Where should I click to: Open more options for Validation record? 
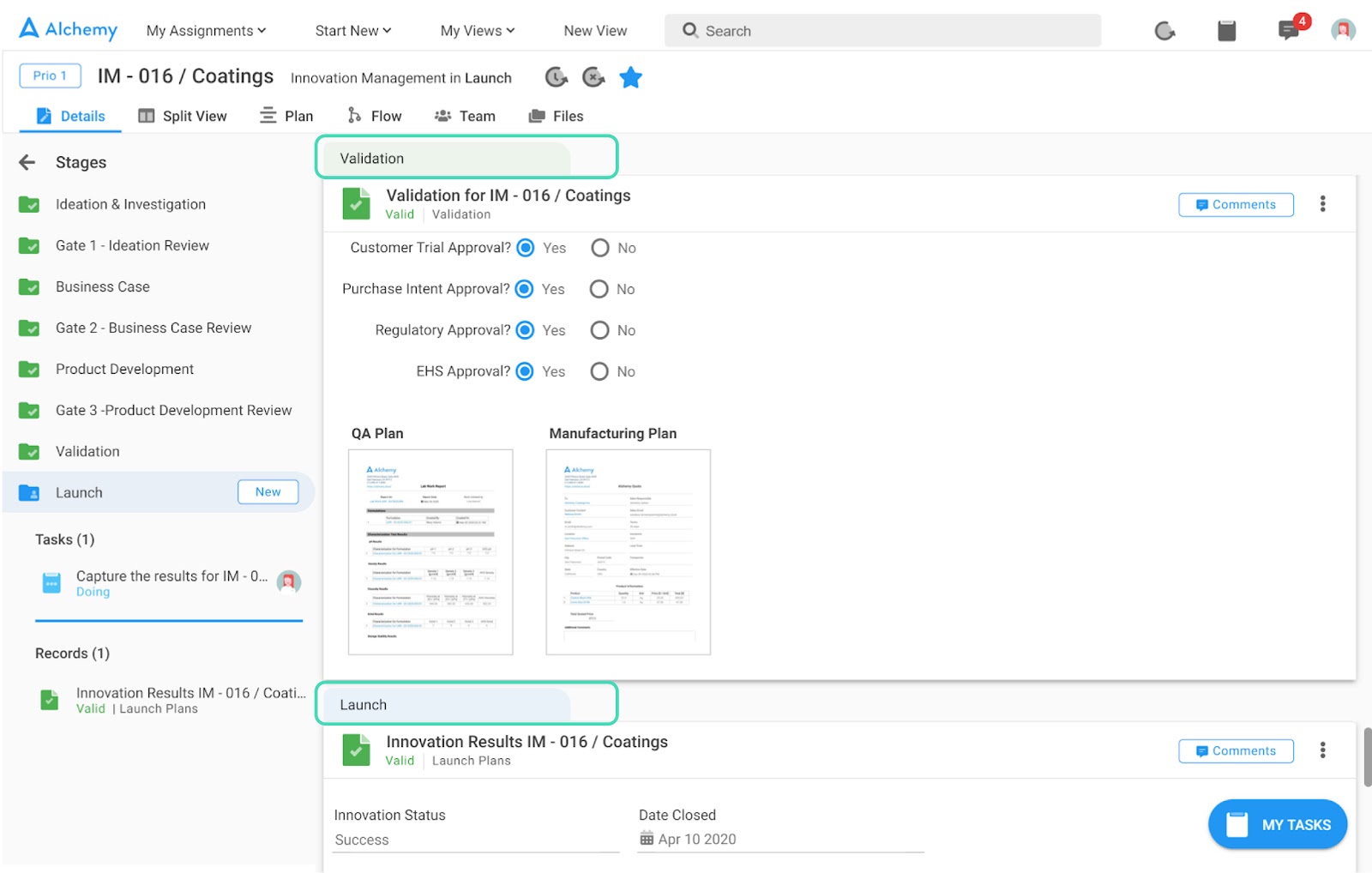click(1323, 204)
